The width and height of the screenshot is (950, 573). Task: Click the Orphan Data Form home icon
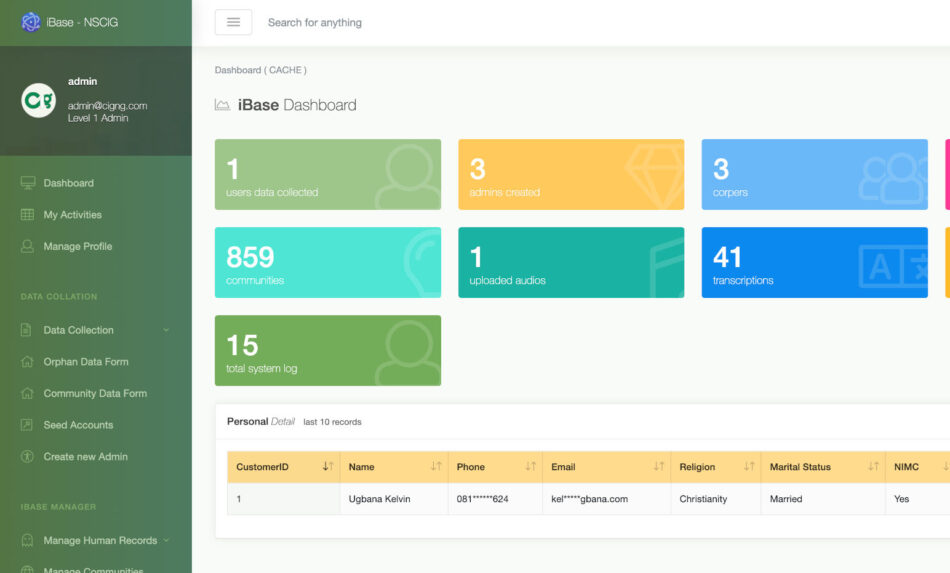click(27, 362)
